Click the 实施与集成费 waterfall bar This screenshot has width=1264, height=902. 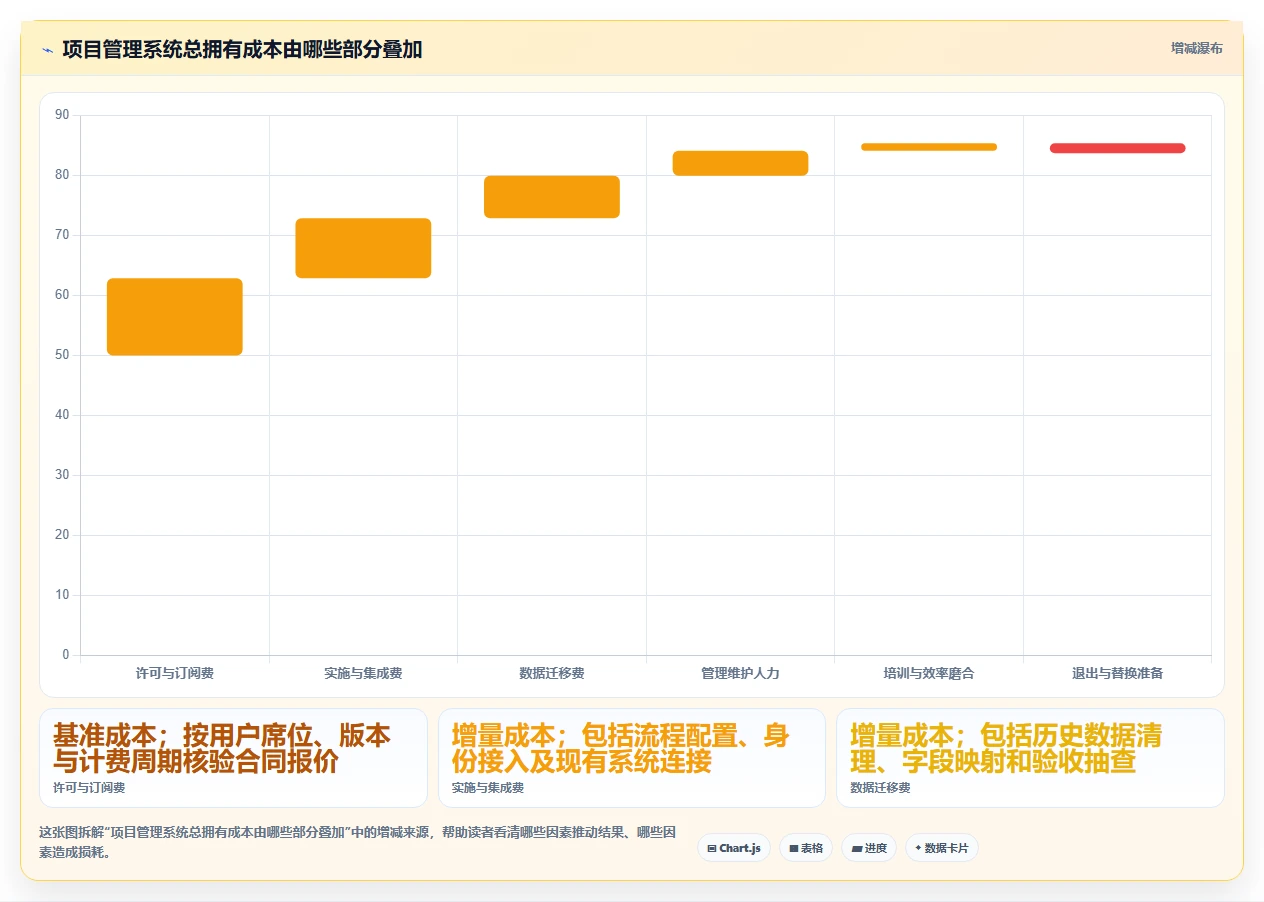click(363, 248)
